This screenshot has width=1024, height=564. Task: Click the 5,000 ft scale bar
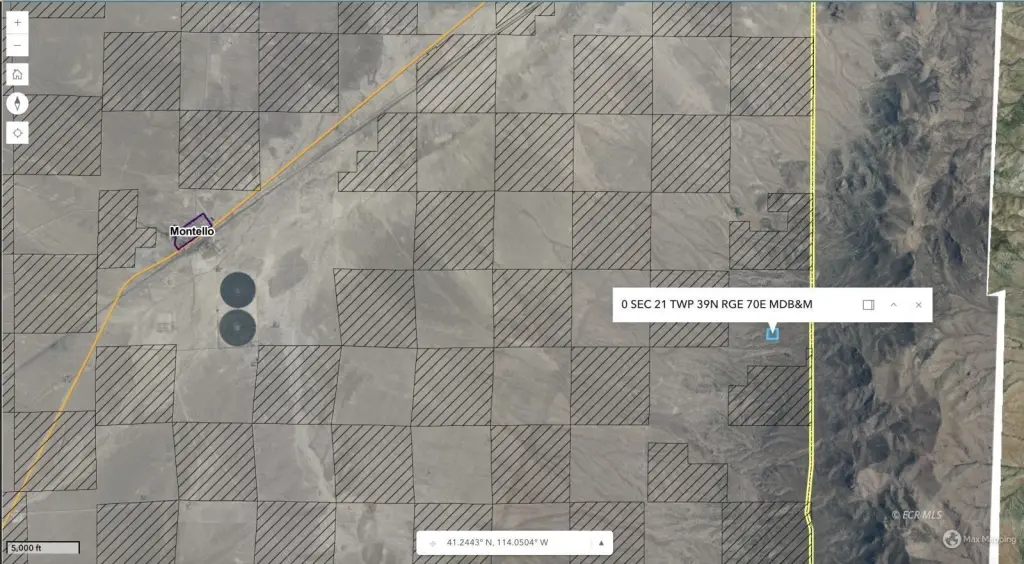pos(43,548)
